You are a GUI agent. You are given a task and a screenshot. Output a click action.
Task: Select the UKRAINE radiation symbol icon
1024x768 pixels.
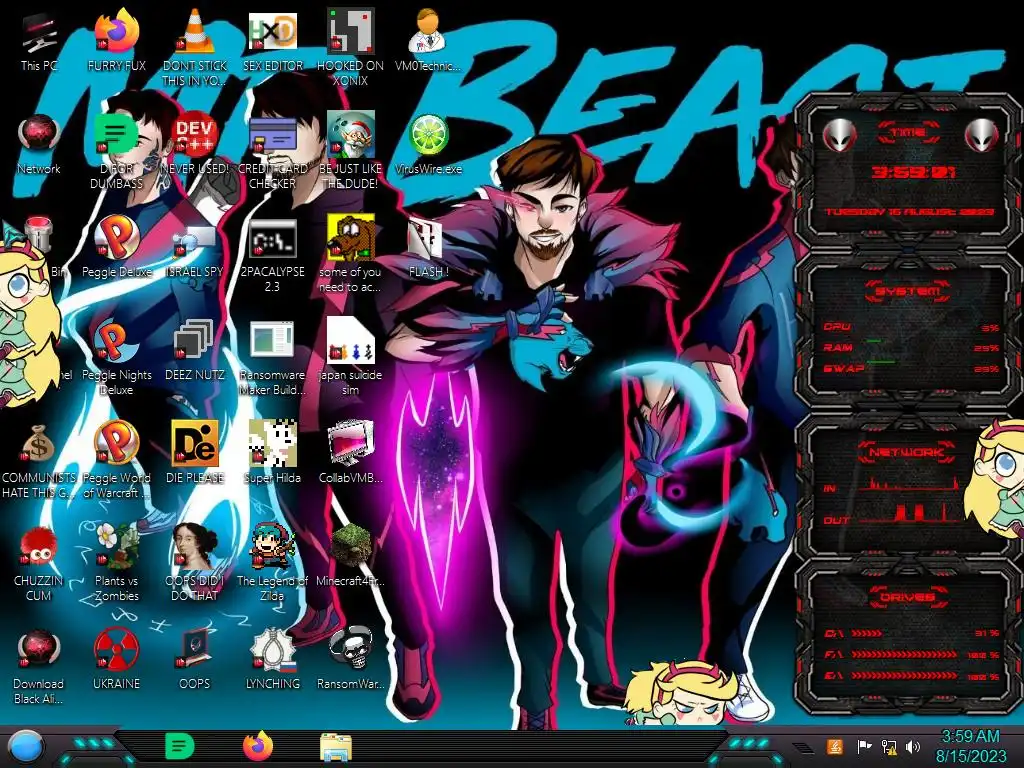117,660
